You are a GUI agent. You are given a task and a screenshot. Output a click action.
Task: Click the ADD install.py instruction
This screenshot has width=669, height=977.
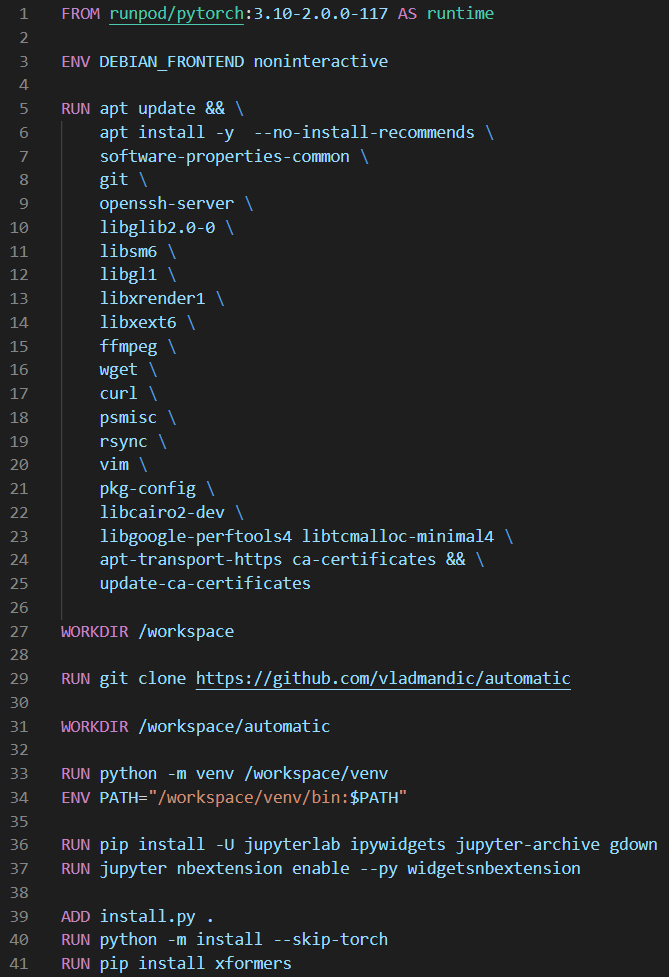138,917
